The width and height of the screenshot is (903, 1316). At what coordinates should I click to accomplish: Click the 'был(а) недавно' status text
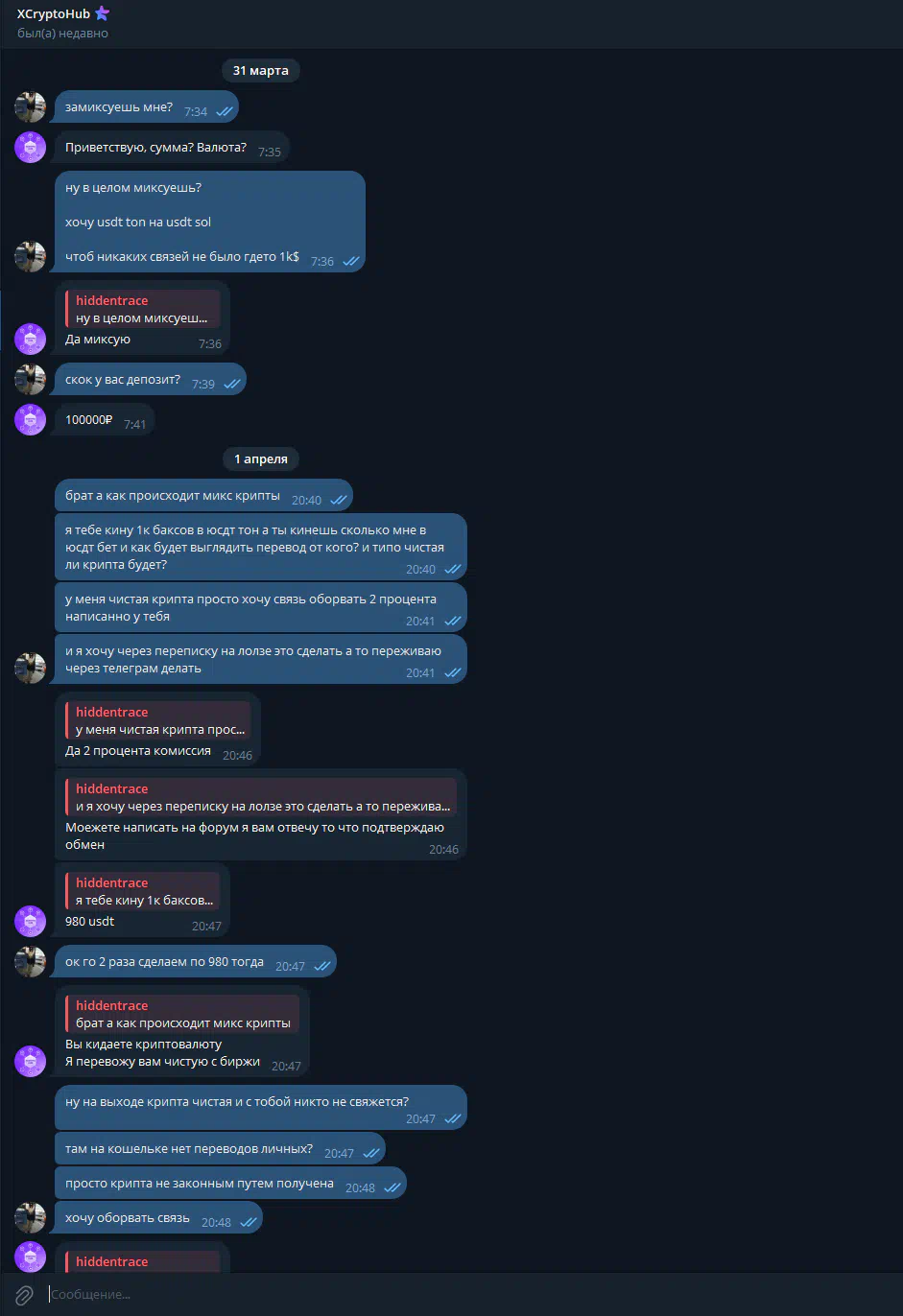[x=62, y=34]
